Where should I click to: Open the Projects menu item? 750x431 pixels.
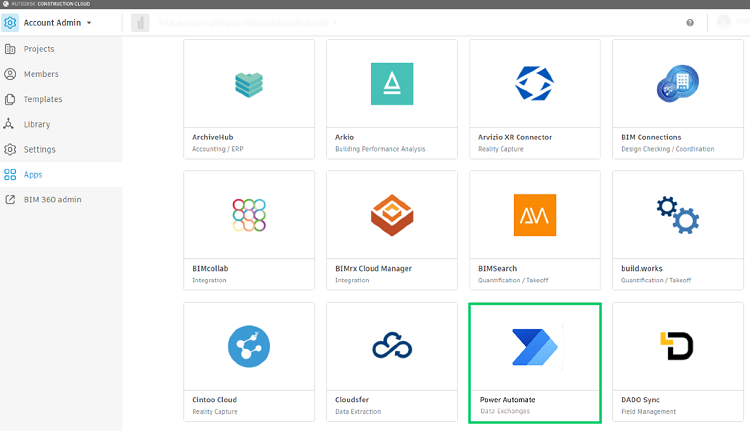tap(39, 49)
